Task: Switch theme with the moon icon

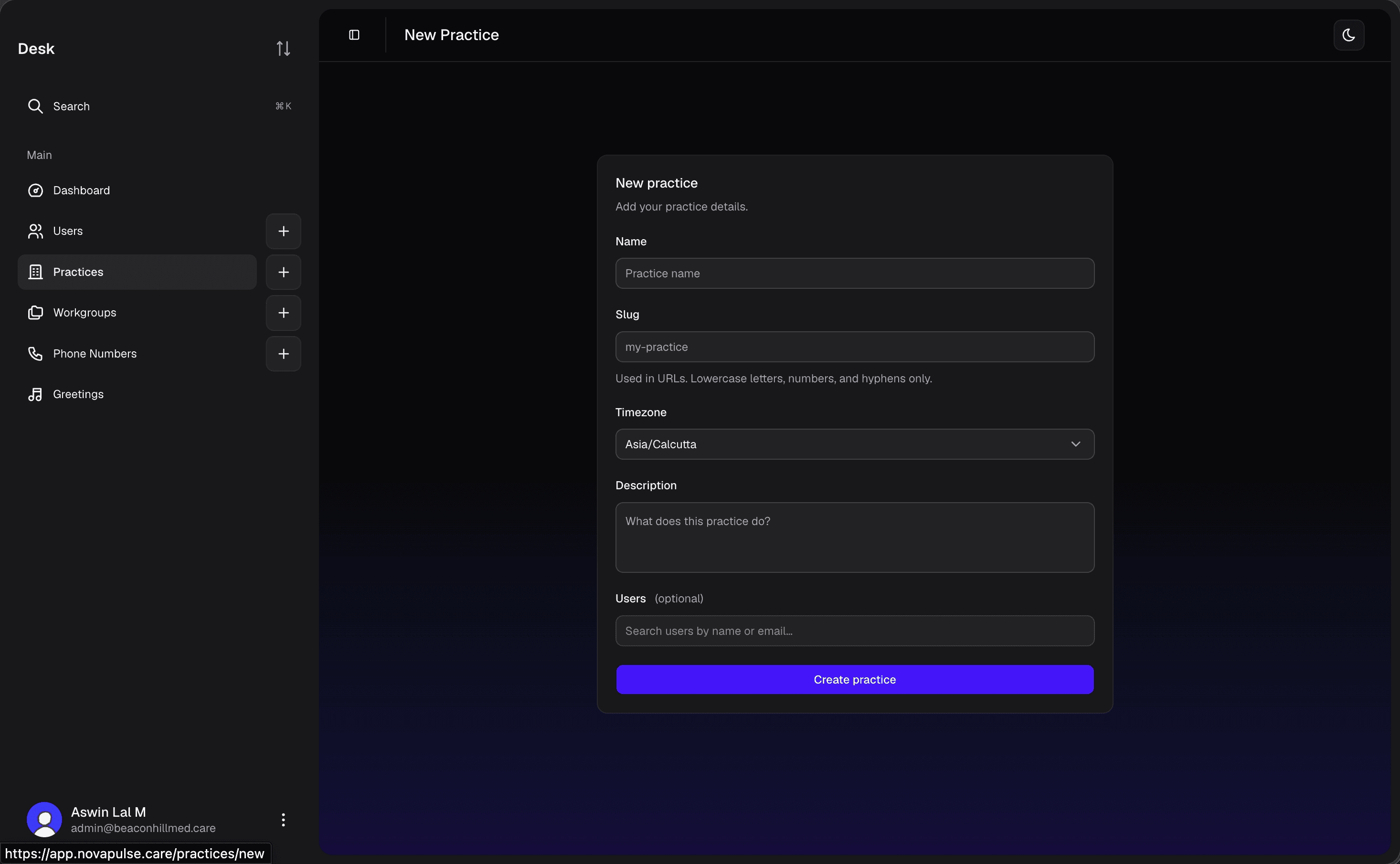Action: [x=1348, y=35]
